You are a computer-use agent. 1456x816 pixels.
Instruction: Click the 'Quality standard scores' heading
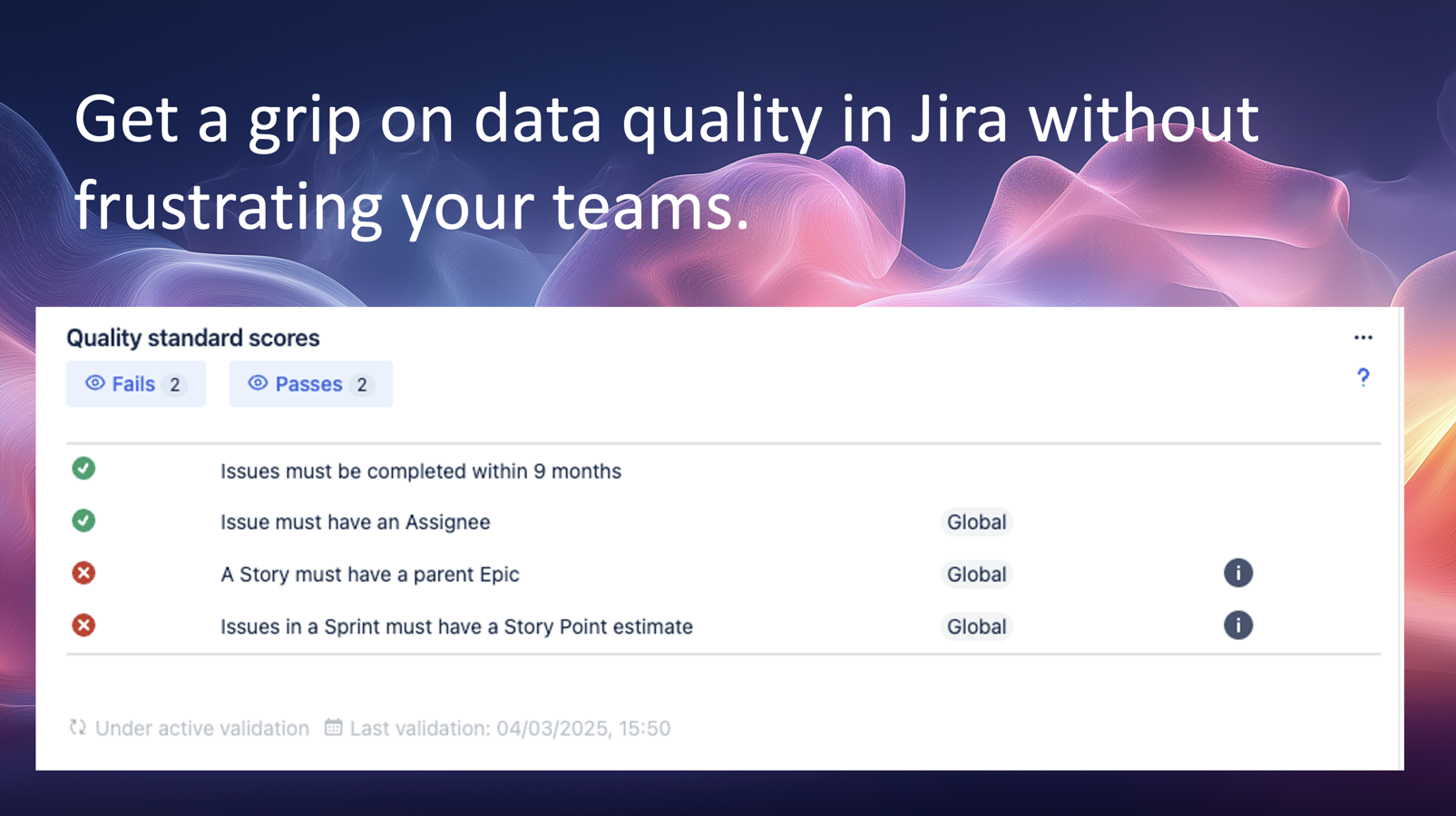tap(193, 338)
